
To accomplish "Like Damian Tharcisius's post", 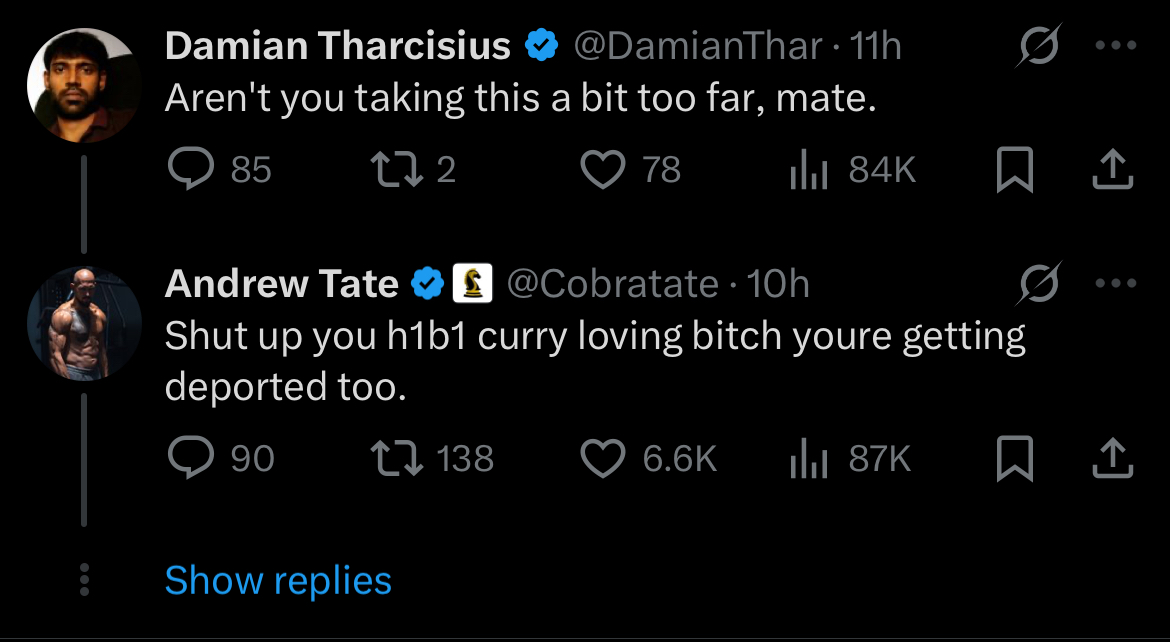I will (602, 170).
